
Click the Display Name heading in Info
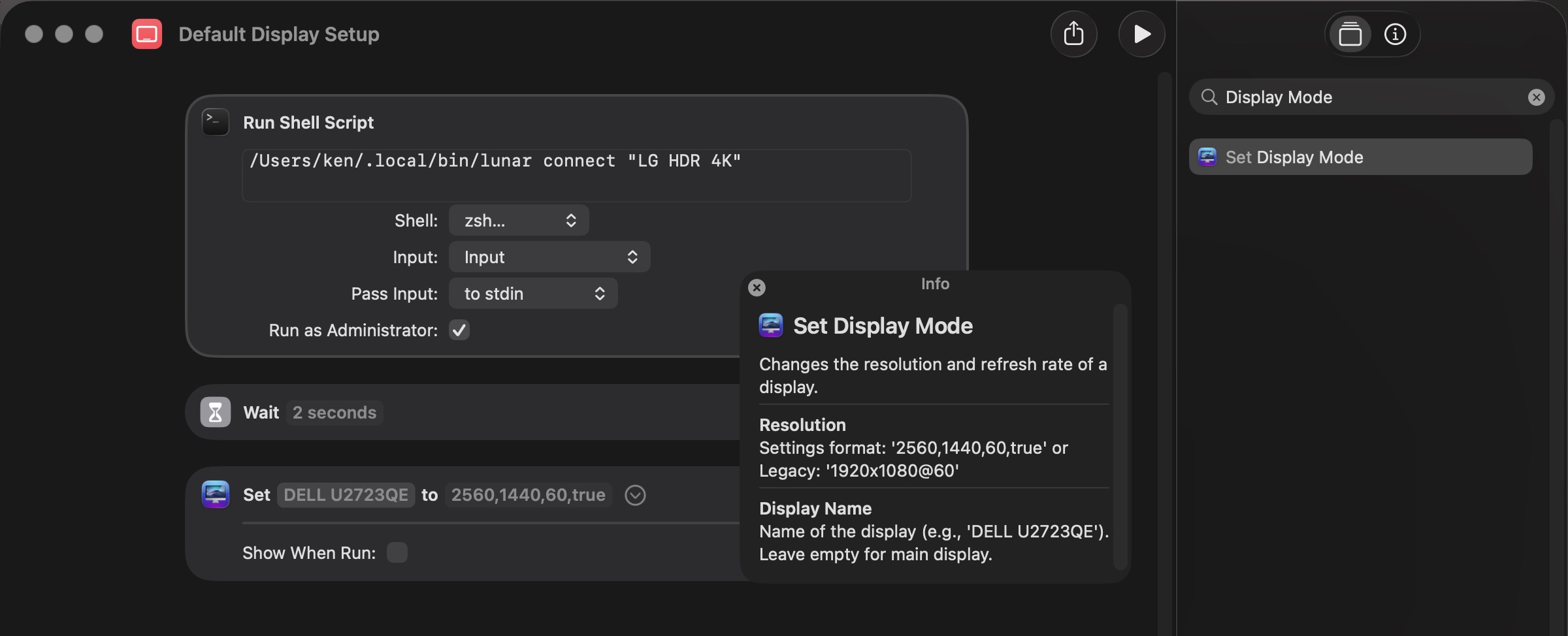click(815, 509)
